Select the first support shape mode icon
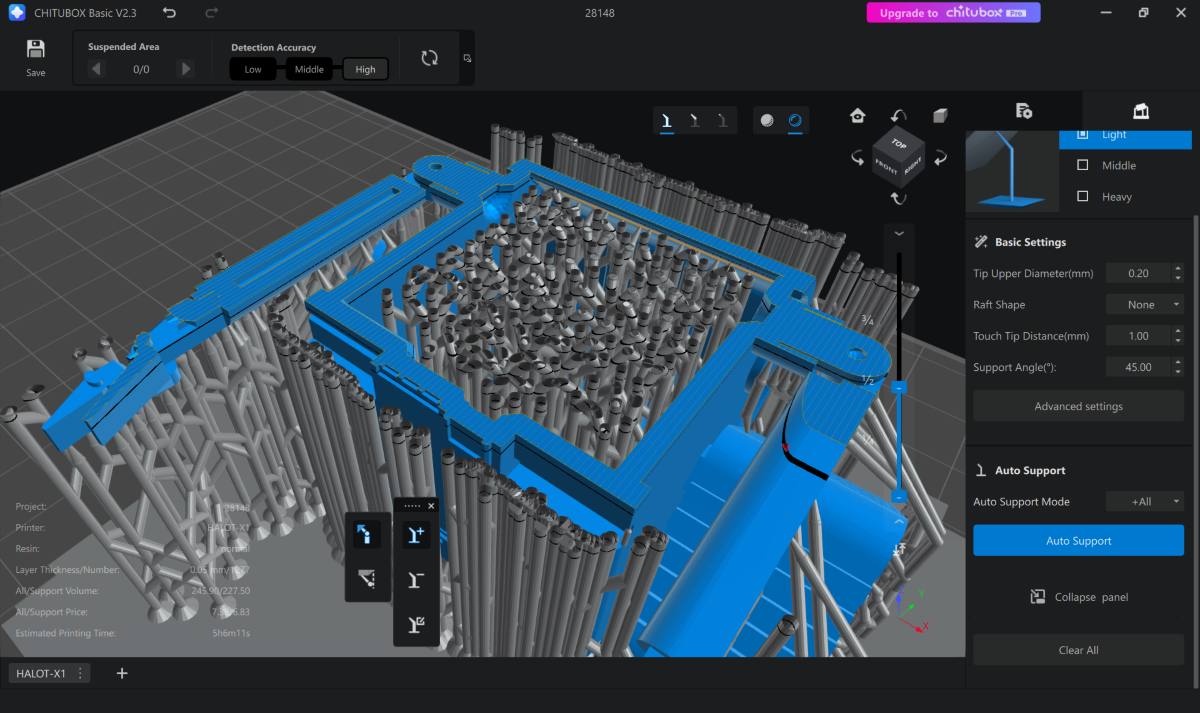 coord(665,120)
